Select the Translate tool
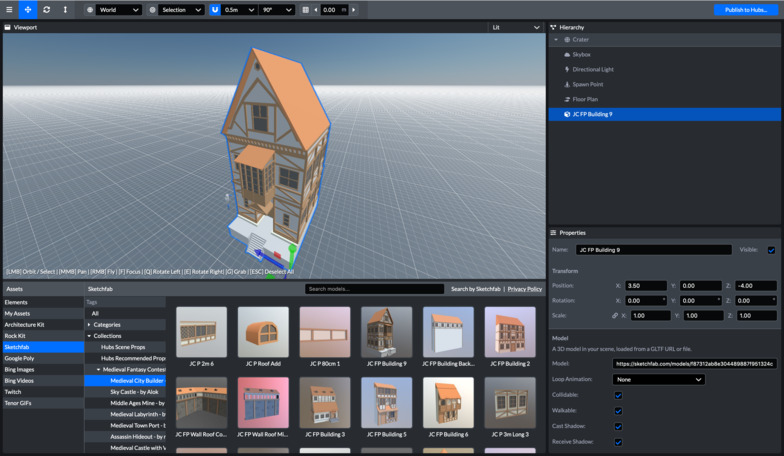 (28, 9)
